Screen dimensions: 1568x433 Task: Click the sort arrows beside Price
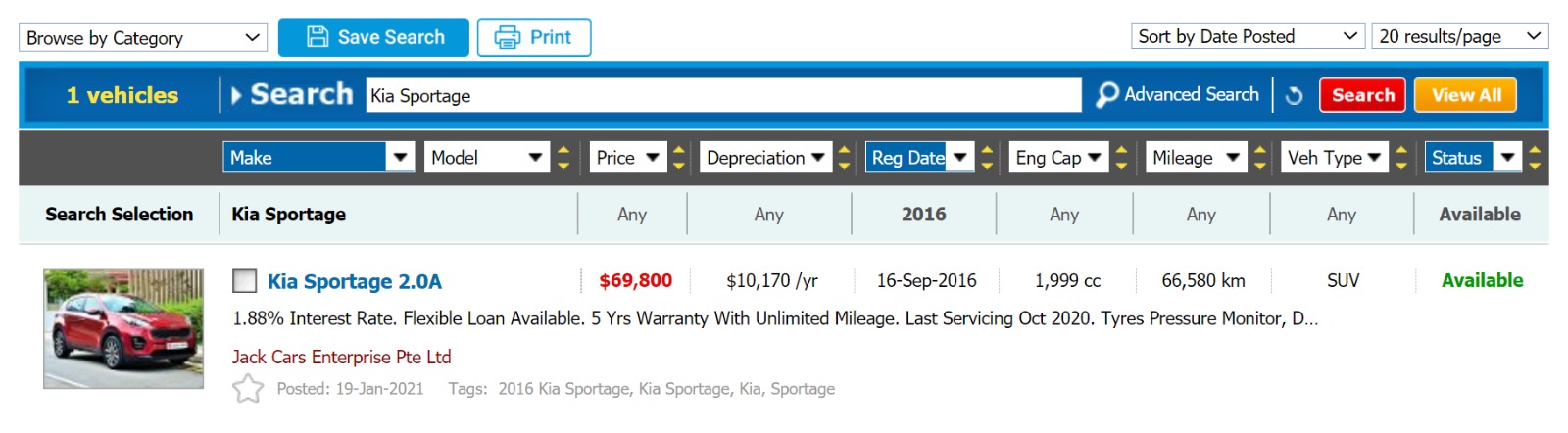pyautogui.click(x=679, y=158)
